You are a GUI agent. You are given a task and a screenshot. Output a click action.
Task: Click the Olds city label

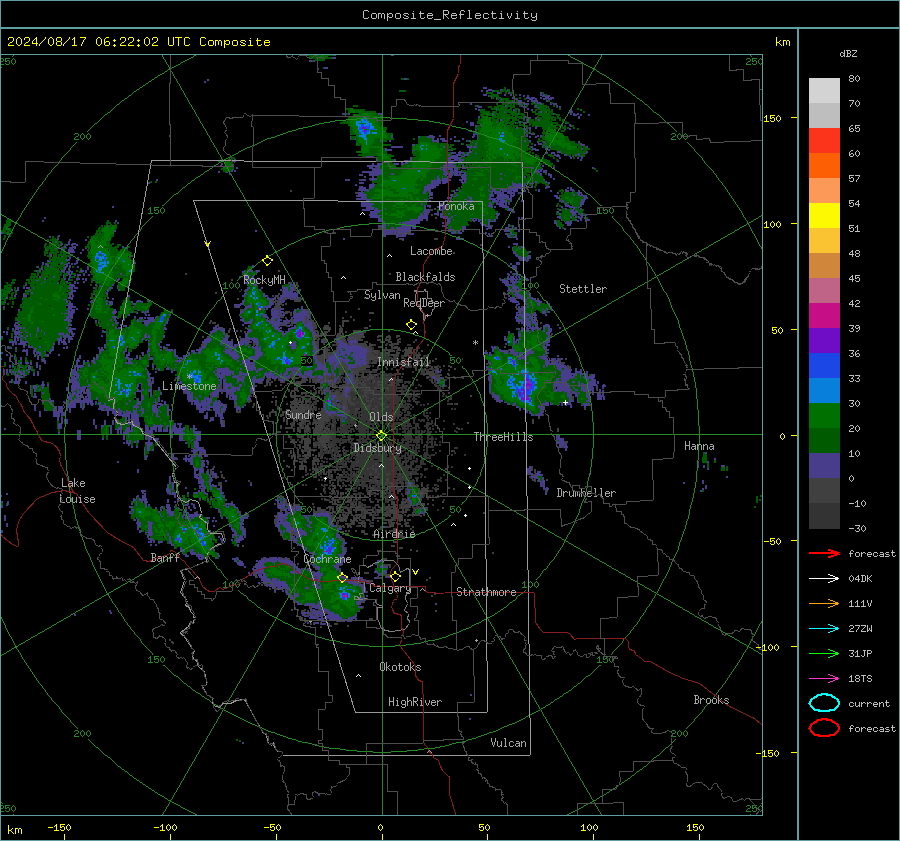381,417
